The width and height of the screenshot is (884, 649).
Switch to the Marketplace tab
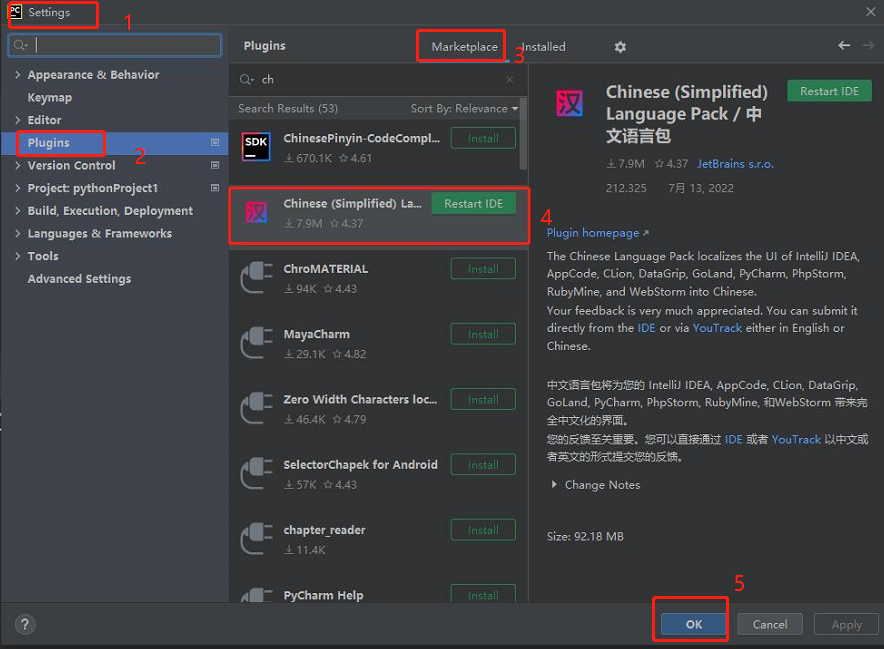point(464,47)
